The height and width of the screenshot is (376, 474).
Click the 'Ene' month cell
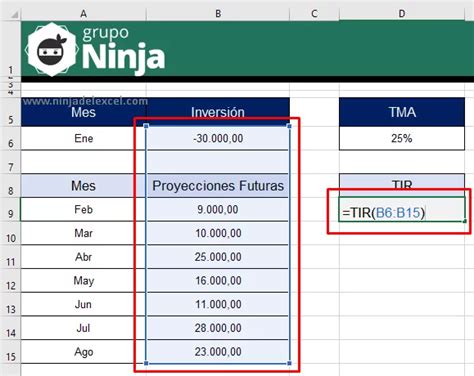pyautogui.click(x=83, y=138)
